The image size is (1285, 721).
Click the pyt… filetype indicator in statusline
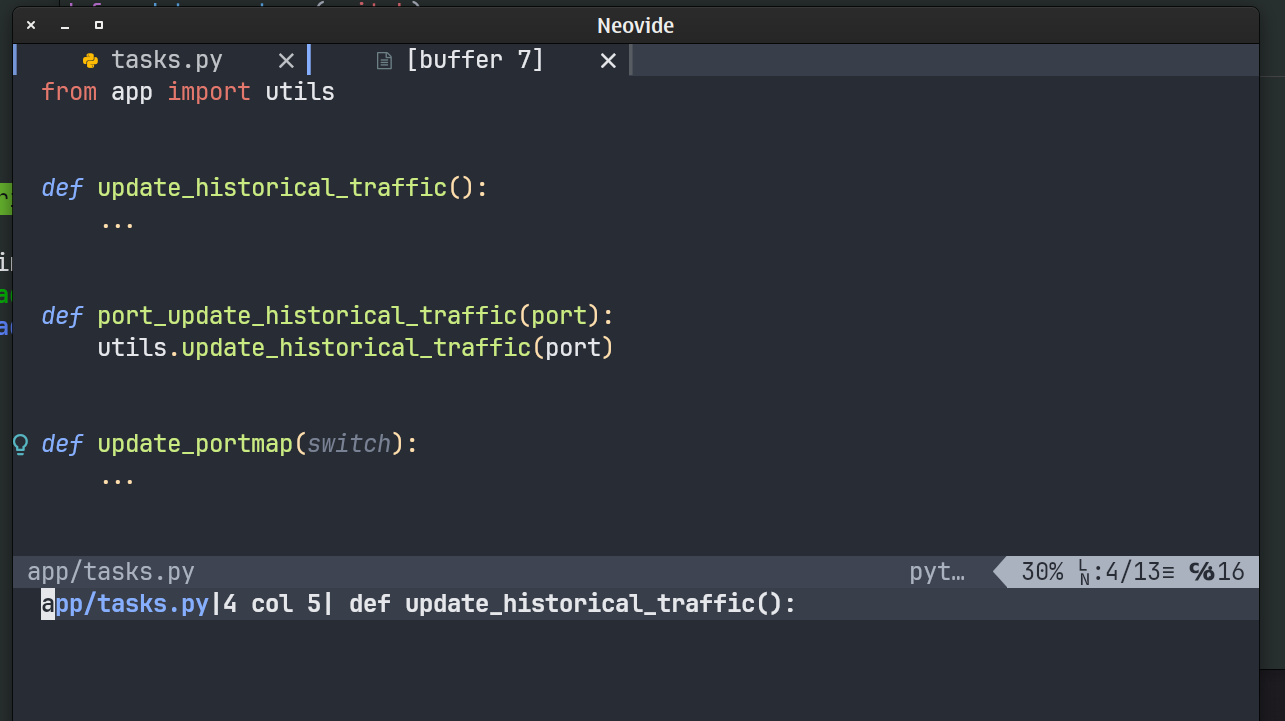pyautogui.click(x=937, y=571)
